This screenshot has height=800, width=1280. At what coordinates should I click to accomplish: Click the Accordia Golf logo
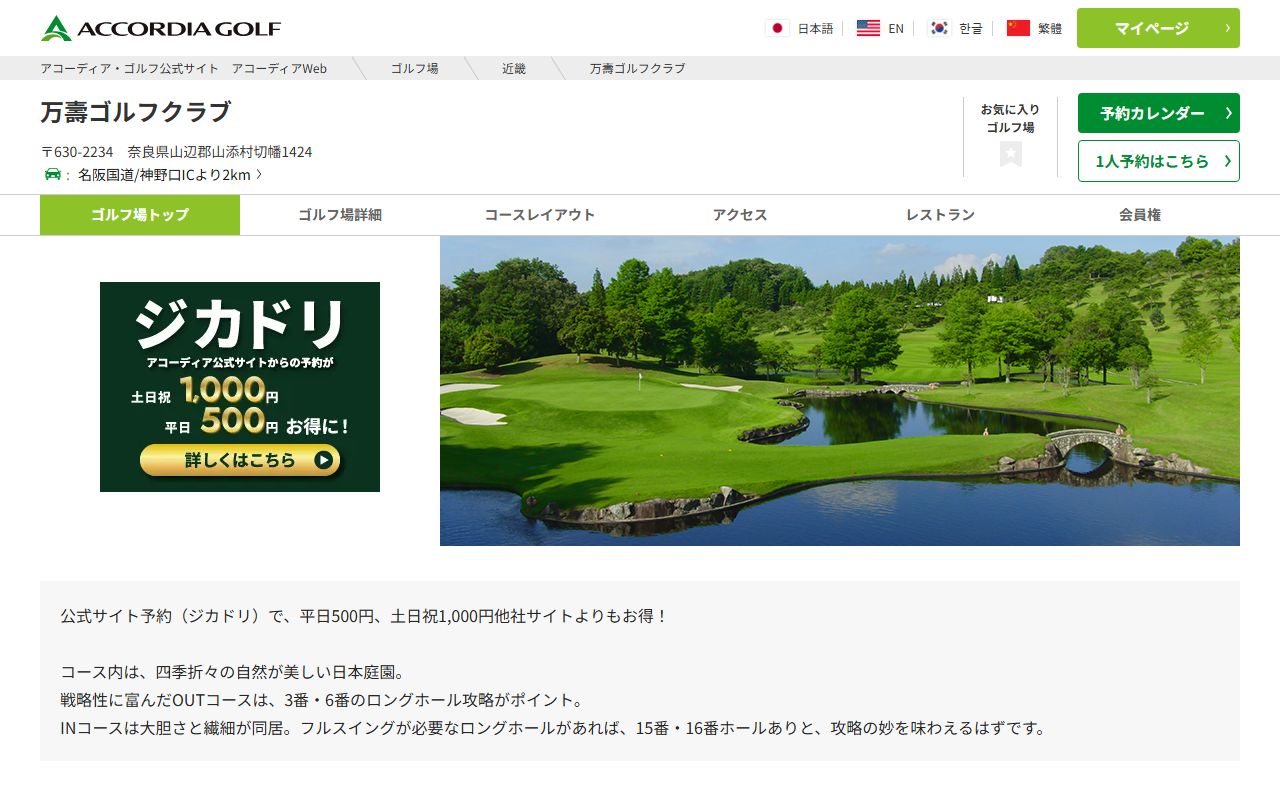click(x=161, y=28)
